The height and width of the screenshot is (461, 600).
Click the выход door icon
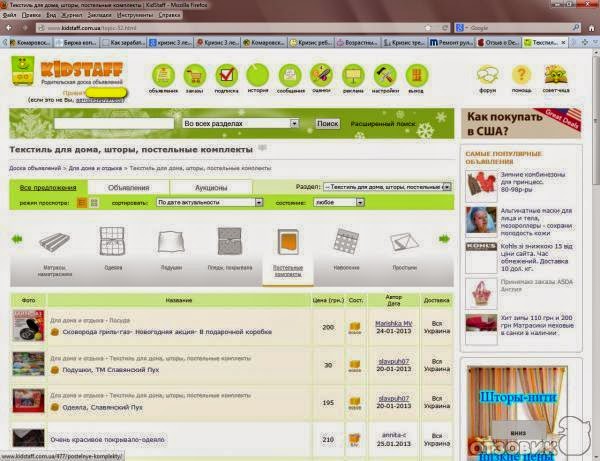(417, 75)
